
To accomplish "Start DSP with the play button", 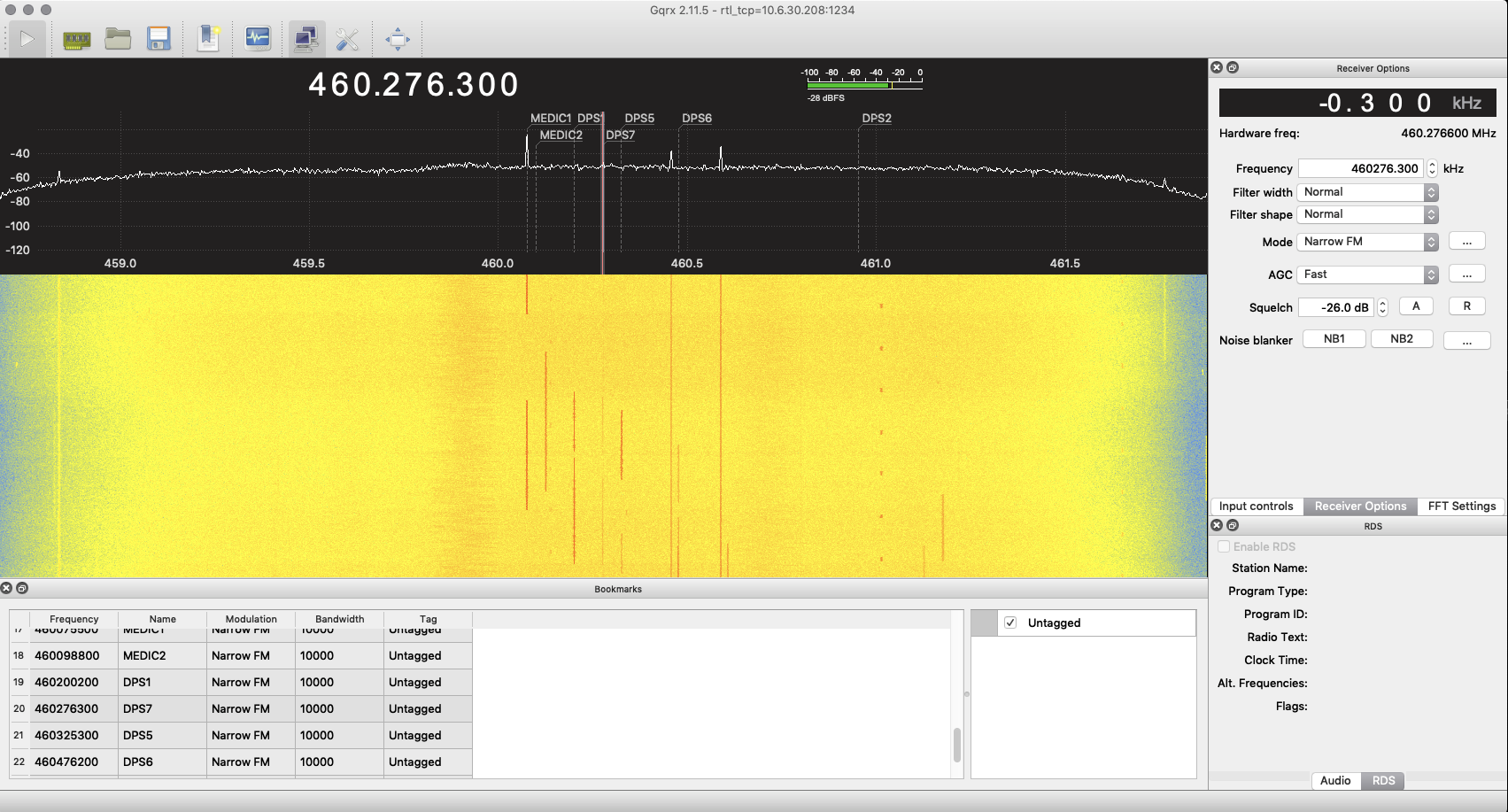I will coord(27,39).
